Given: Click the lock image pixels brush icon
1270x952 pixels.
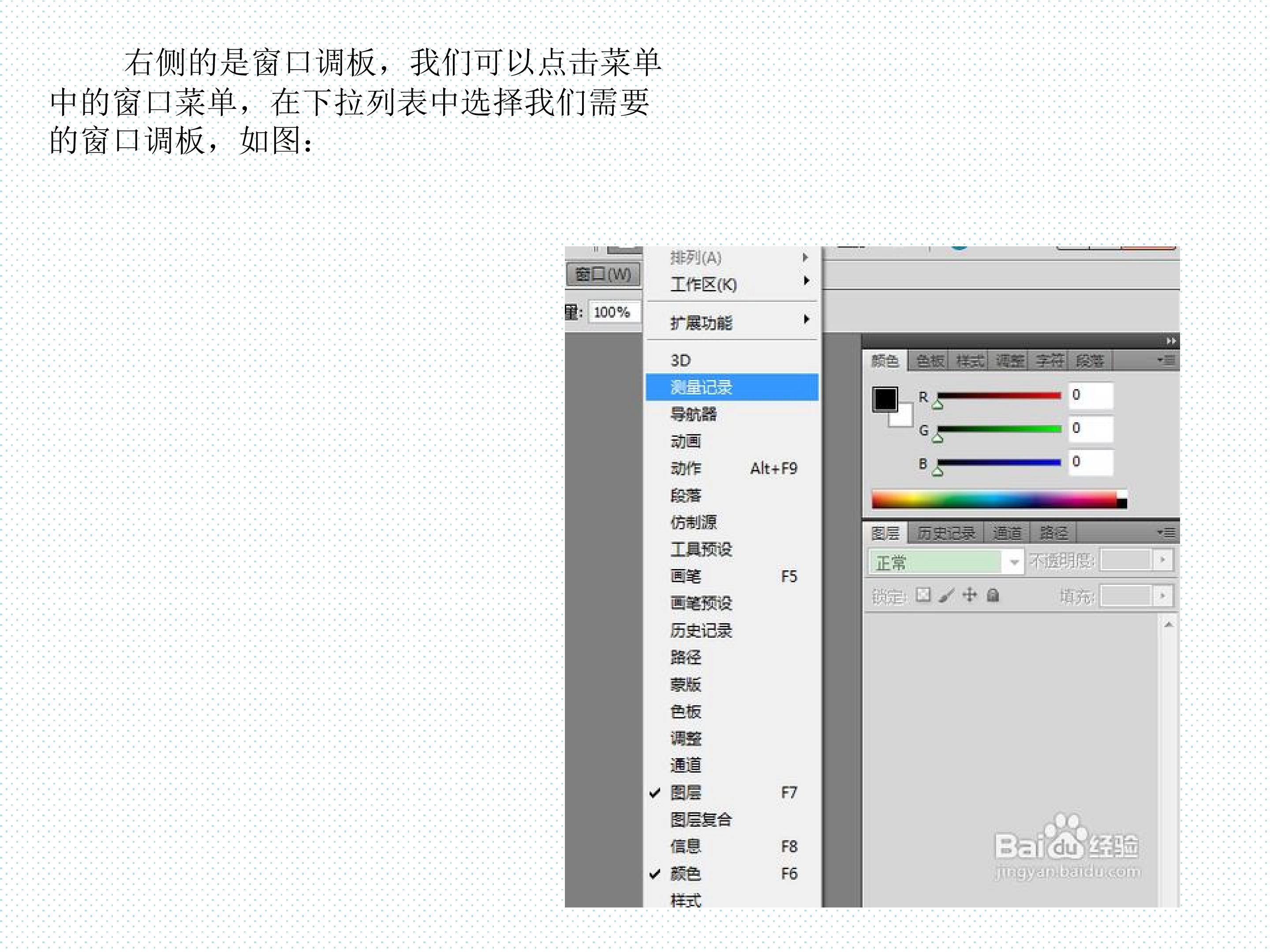Looking at the screenshot, I should 946,595.
